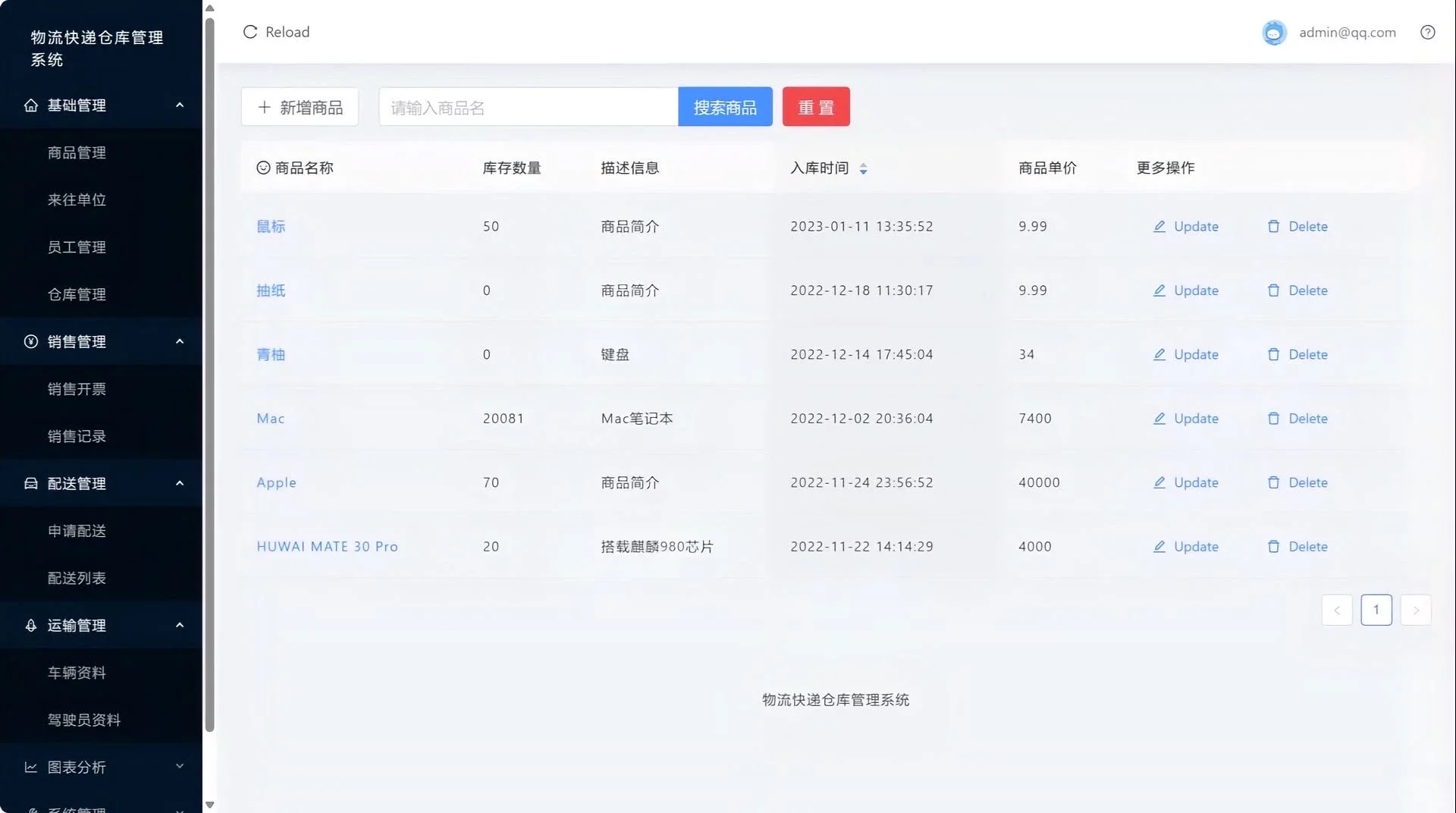Click the plus icon on 新增商品 button
The width and height of the screenshot is (1456, 813).
(263, 107)
